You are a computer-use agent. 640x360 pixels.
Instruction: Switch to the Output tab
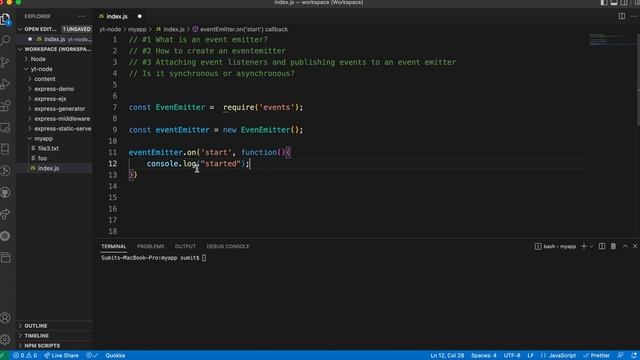click(185, 246)
